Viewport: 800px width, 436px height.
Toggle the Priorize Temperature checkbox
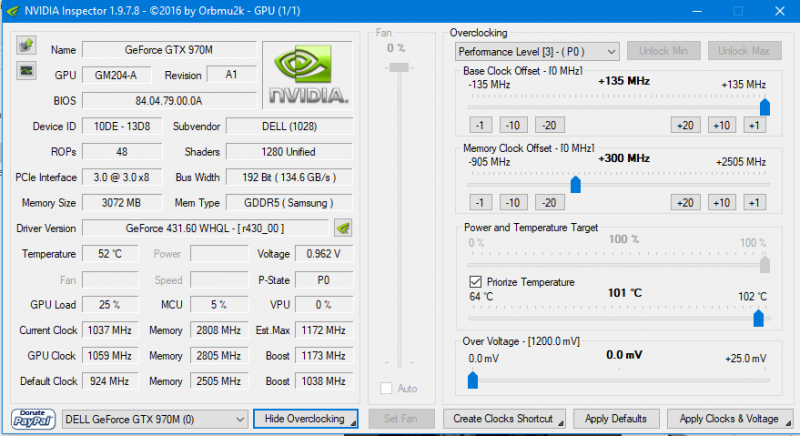[475, 282]
